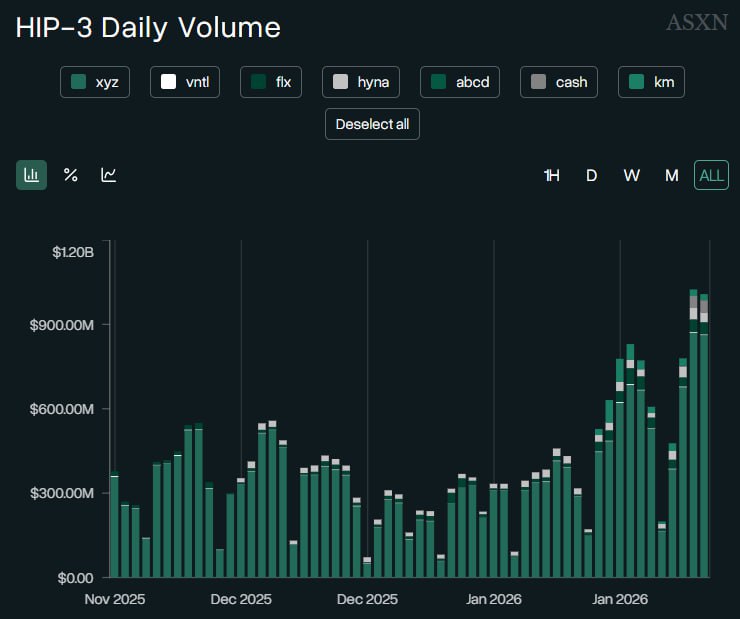
Task: Click the white vntl color swatch
Action: [168, 82]
